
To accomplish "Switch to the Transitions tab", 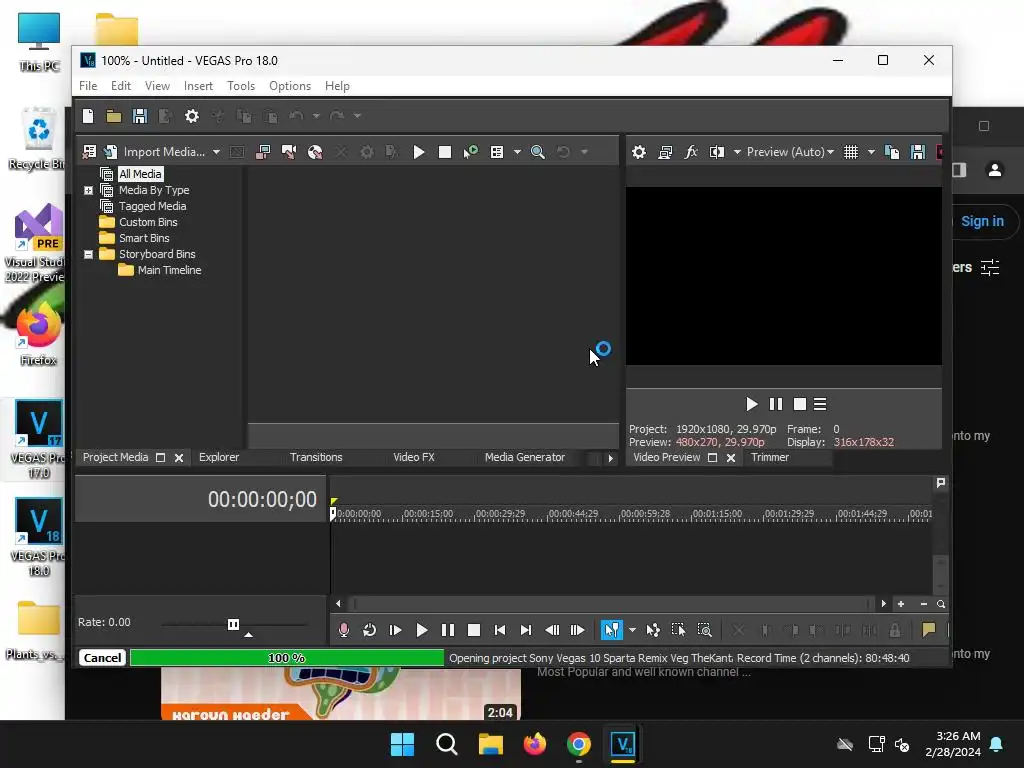I will coord(316,457).
